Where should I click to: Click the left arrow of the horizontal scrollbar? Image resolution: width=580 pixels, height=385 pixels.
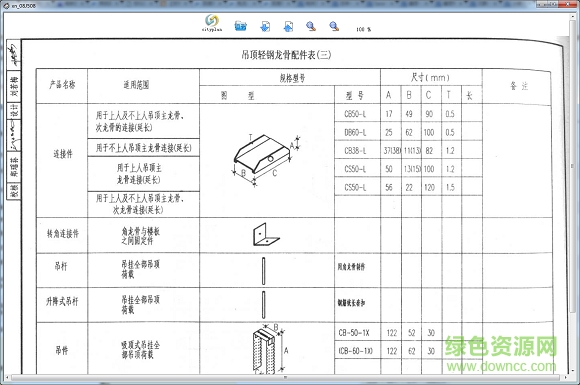[7, 378]
